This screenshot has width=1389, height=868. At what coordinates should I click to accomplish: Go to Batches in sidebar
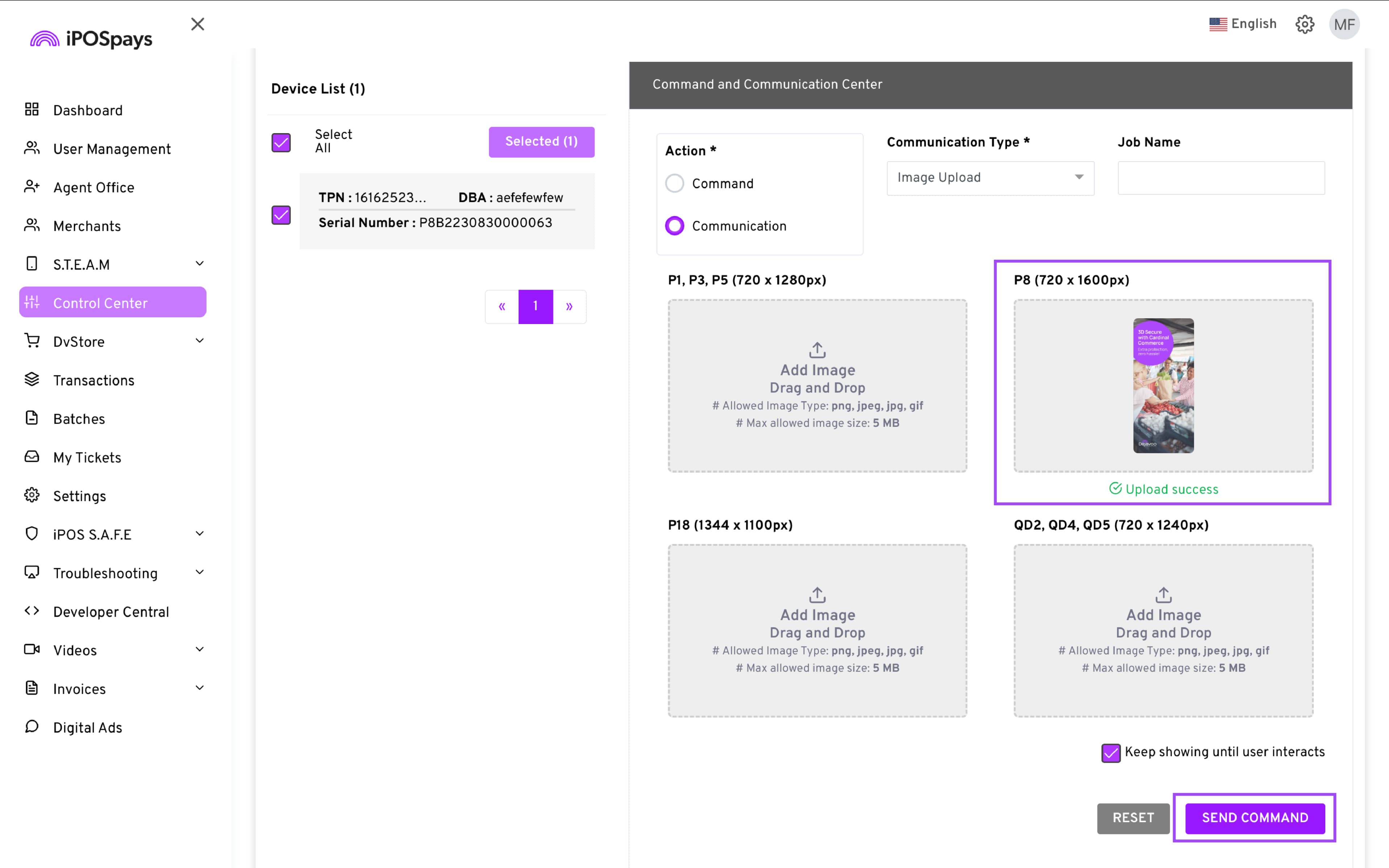pos(79,419)
